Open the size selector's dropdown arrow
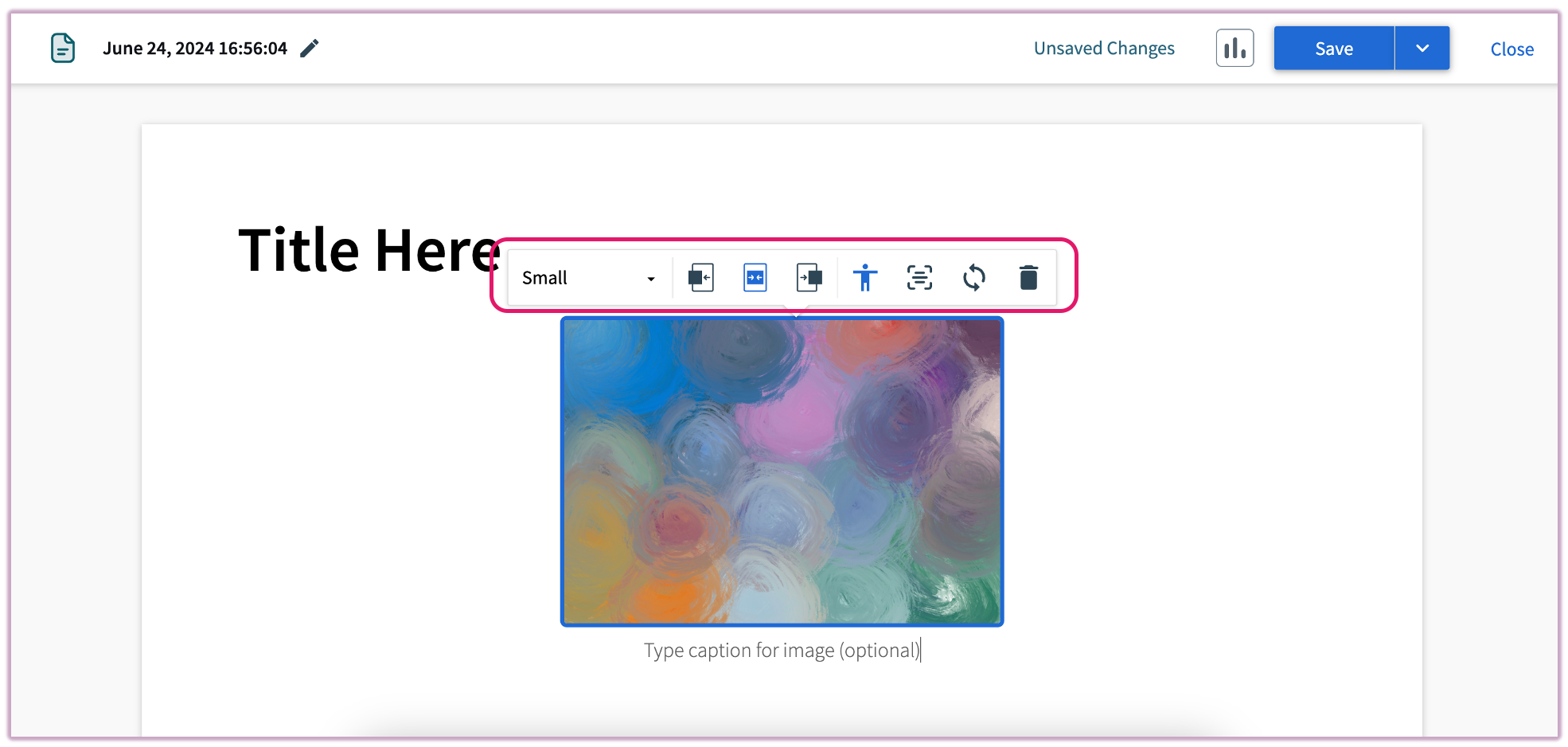The width and height of the screenshot is (1568, 747). [650, 278]
